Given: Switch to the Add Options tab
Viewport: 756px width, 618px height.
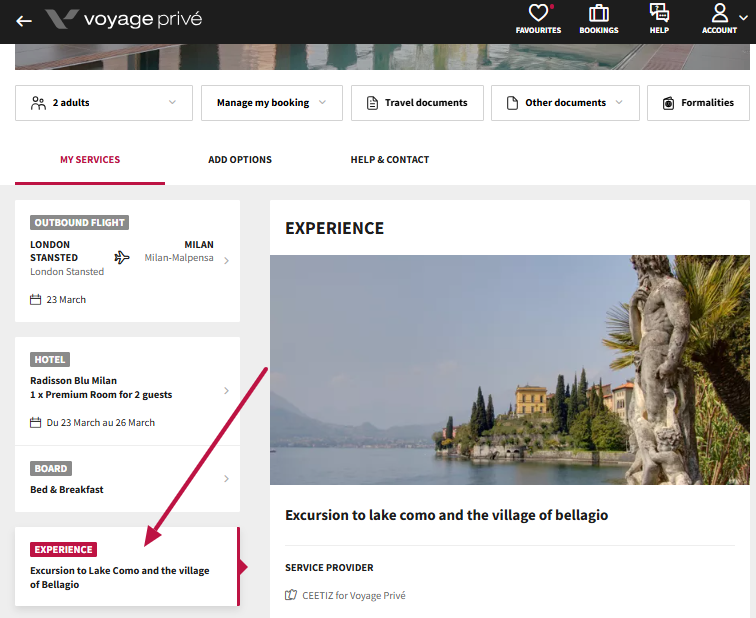Looking at the screenshot, I should tap(240, 160).
